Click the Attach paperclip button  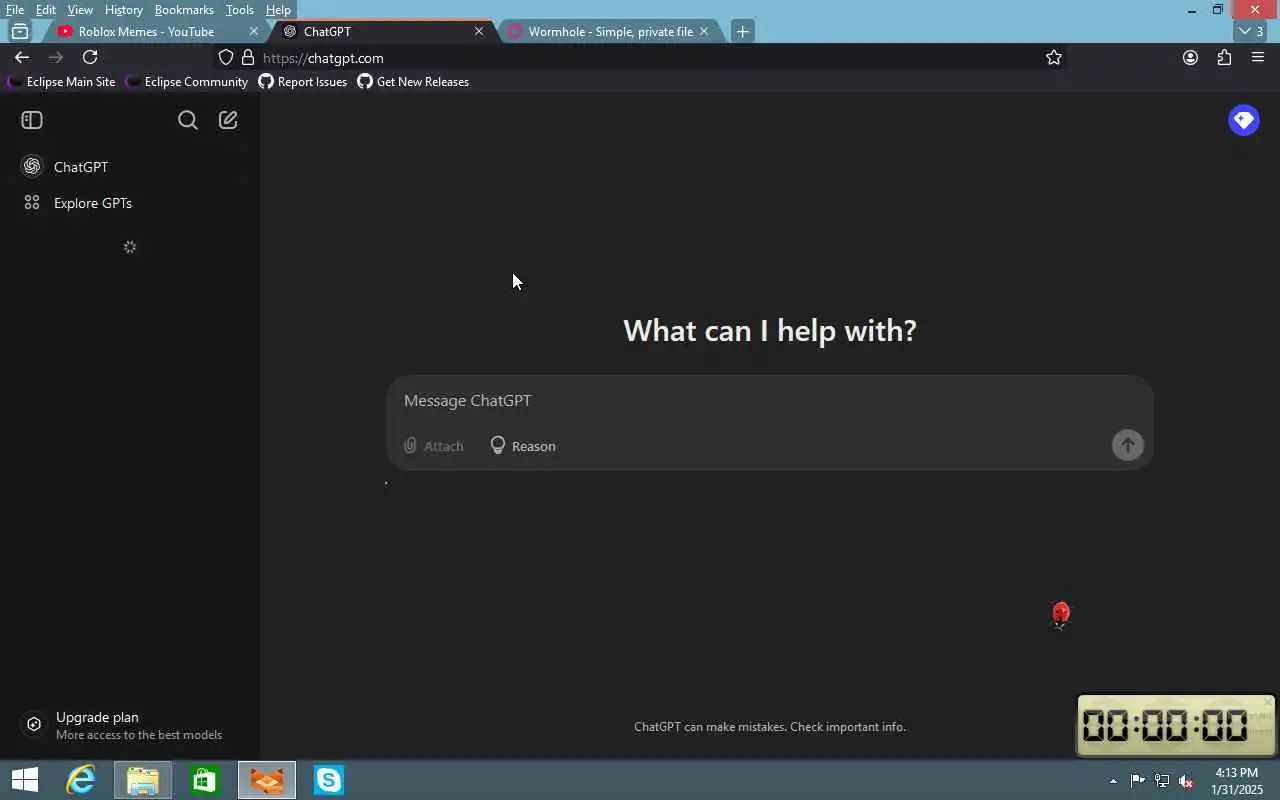[434, 446]
